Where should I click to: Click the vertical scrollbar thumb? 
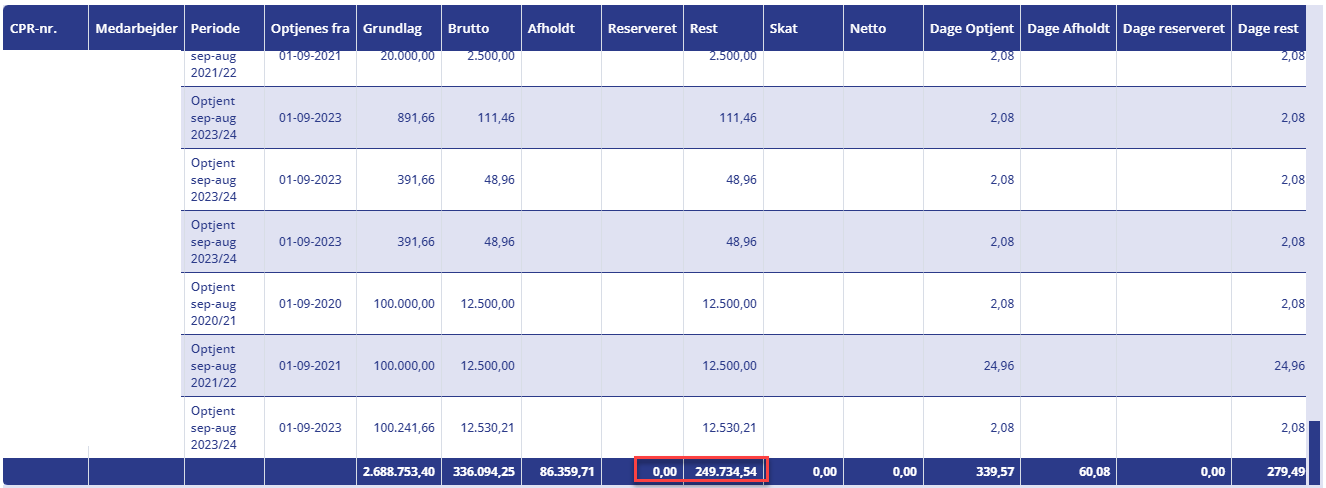click(x=1315, y=438)
